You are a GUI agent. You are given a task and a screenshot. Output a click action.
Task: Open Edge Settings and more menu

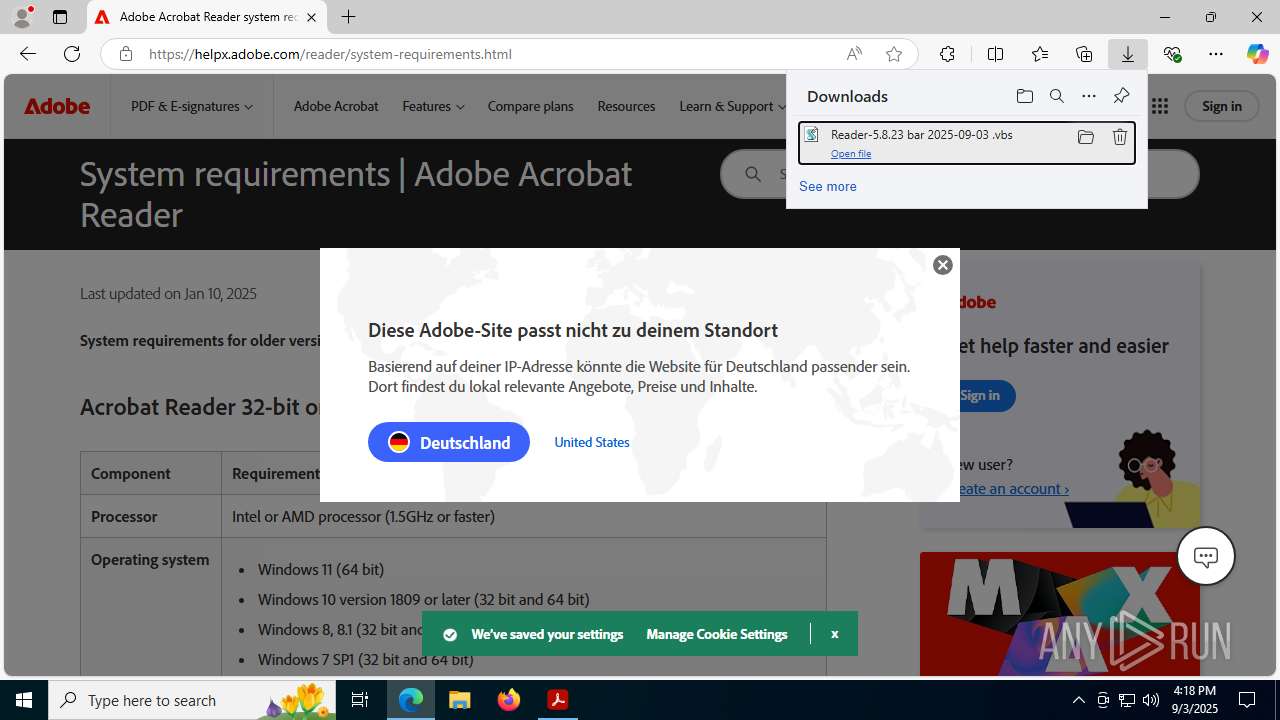click(1216, 54)
